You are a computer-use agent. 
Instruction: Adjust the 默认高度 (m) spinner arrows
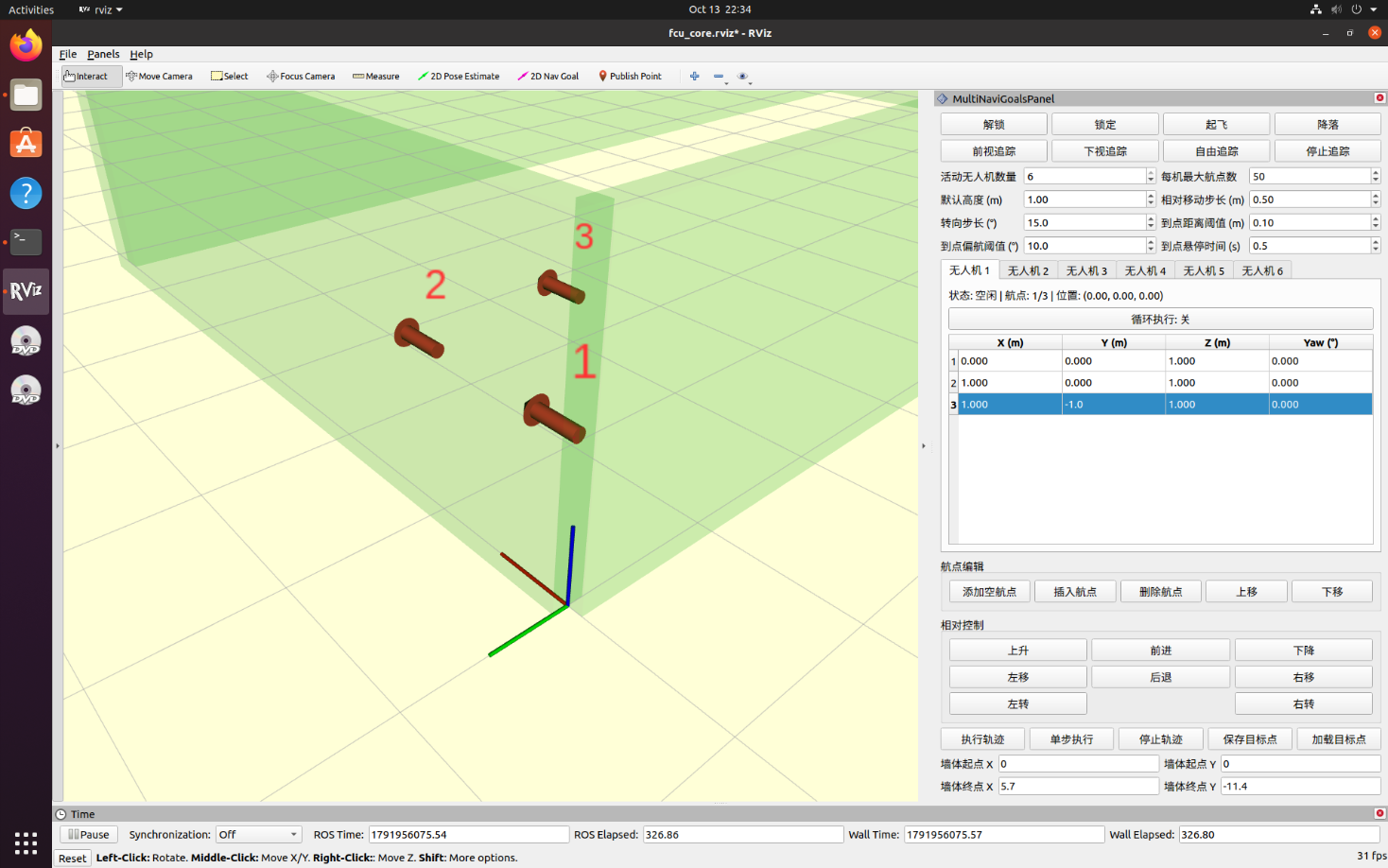[x=1151, y=200]
